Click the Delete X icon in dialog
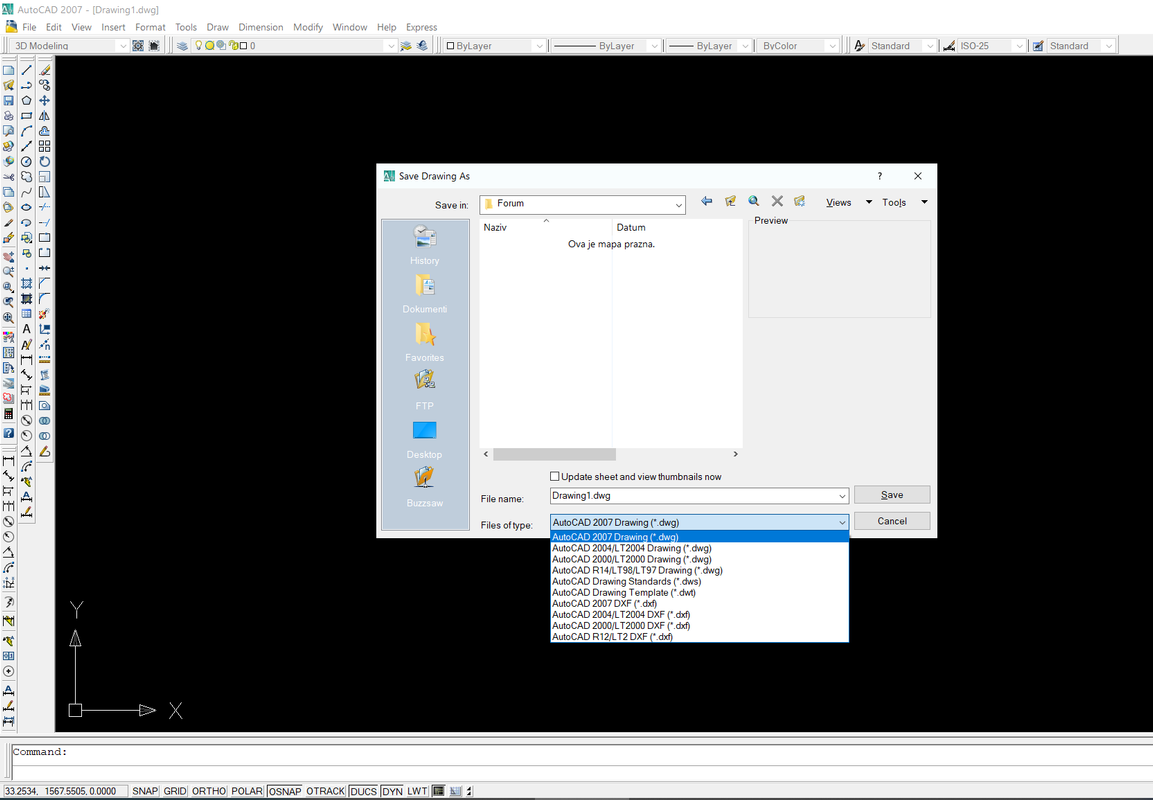This screenshot has height=800, width=1153. 777,201
